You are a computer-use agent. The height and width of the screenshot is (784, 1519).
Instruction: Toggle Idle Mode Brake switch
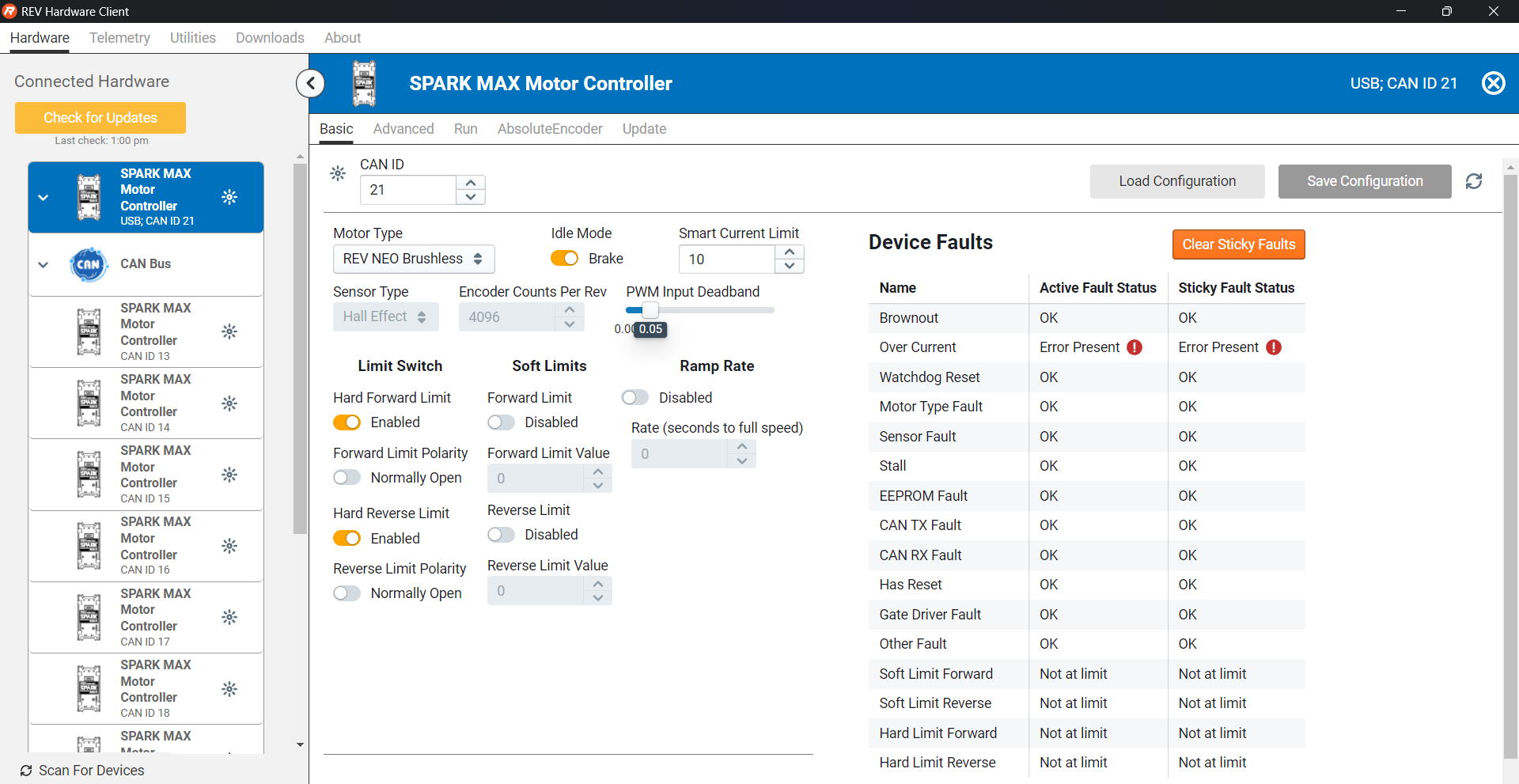(564, 259)
